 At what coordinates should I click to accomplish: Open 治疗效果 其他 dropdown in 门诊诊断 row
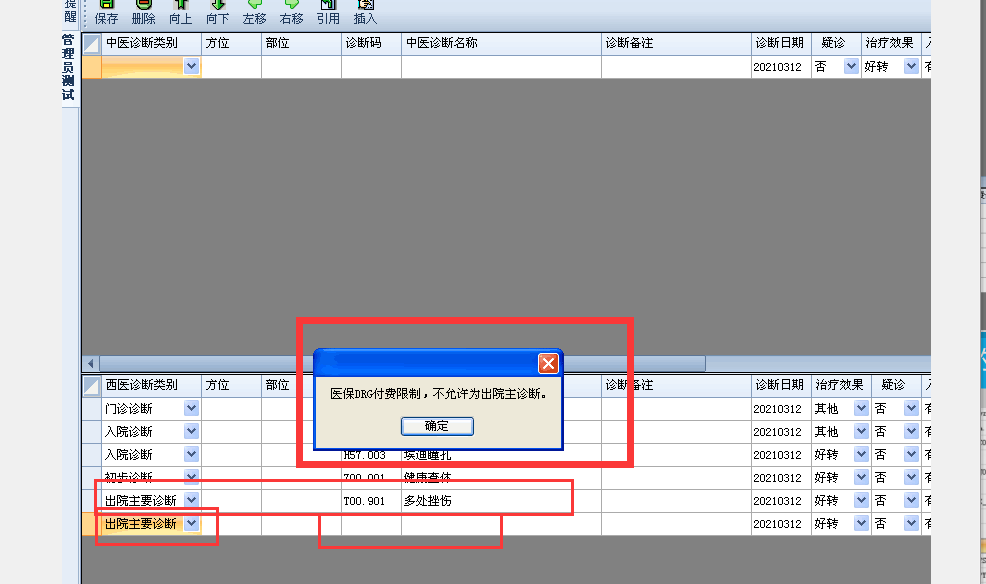[861, 408]
